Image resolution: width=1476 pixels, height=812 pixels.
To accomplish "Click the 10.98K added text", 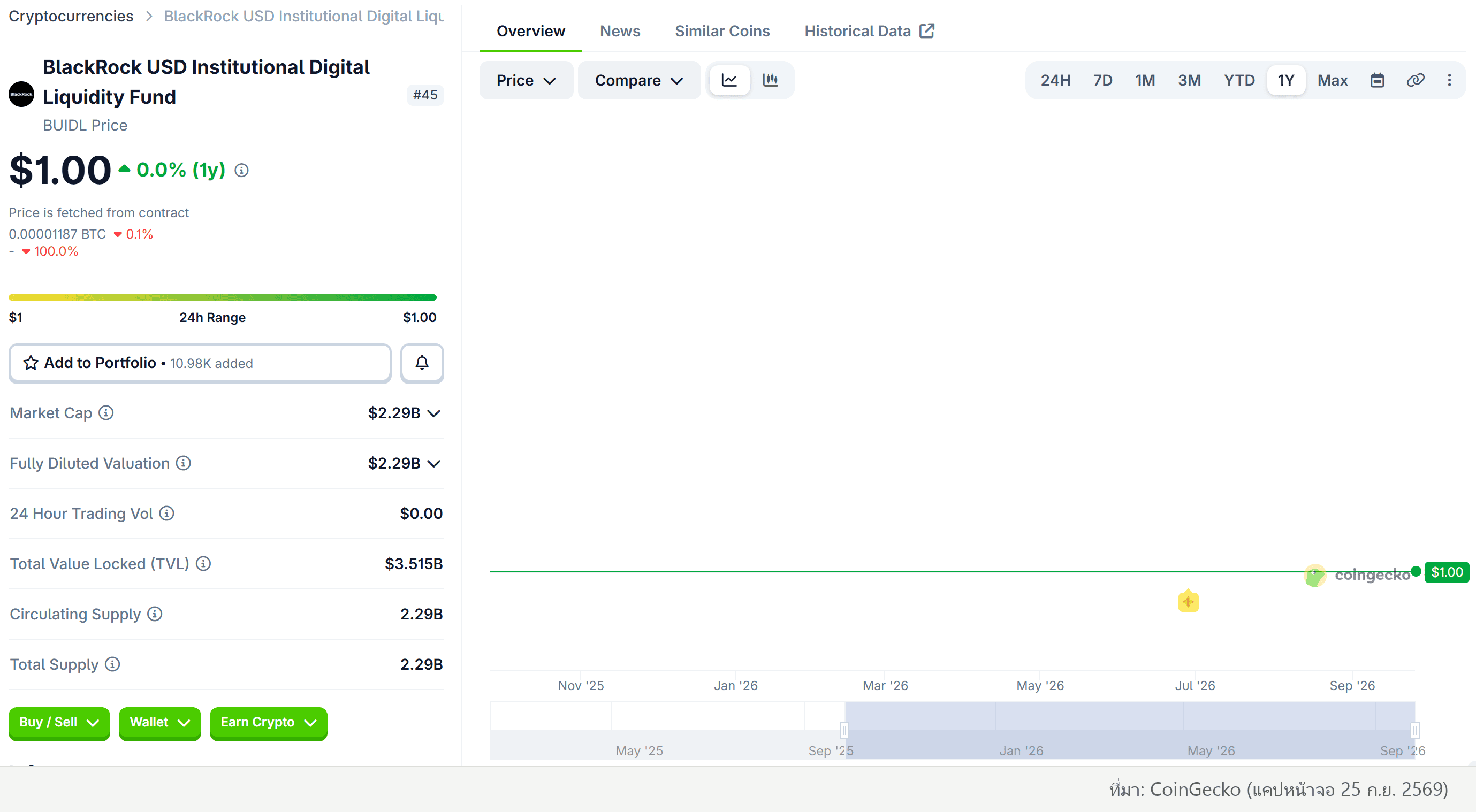I will 211,364.
